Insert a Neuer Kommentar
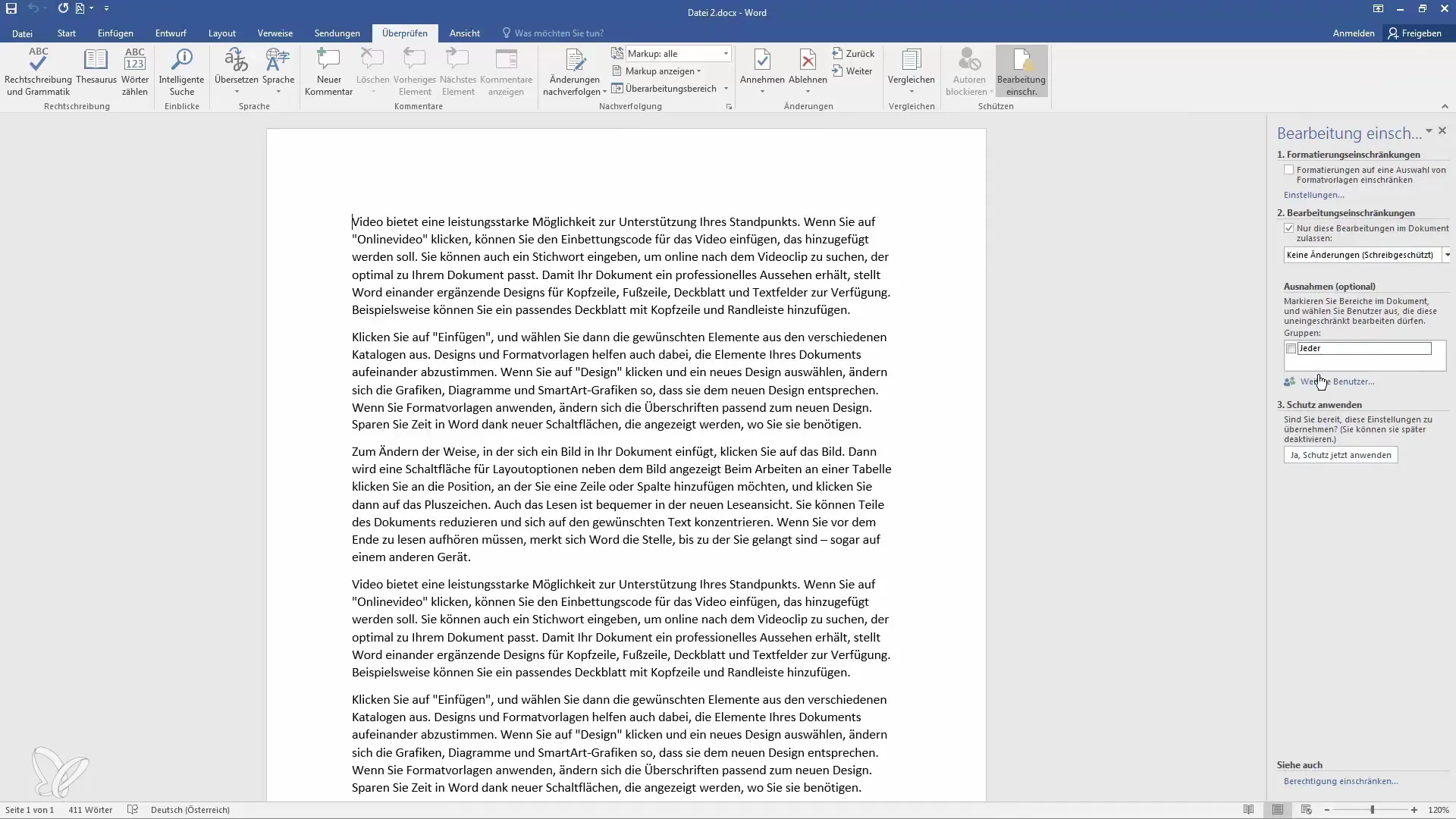 tap(328, 72)
